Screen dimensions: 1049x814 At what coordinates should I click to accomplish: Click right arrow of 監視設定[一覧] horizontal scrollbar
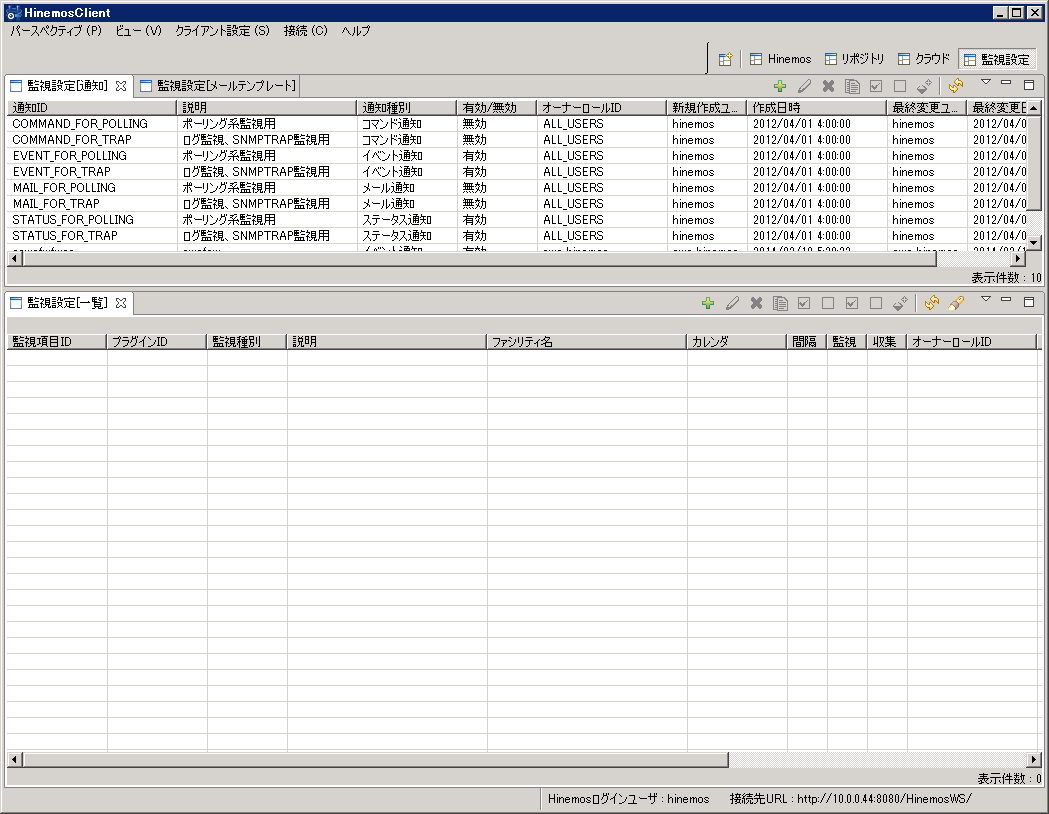click(x=1034, y=760)
